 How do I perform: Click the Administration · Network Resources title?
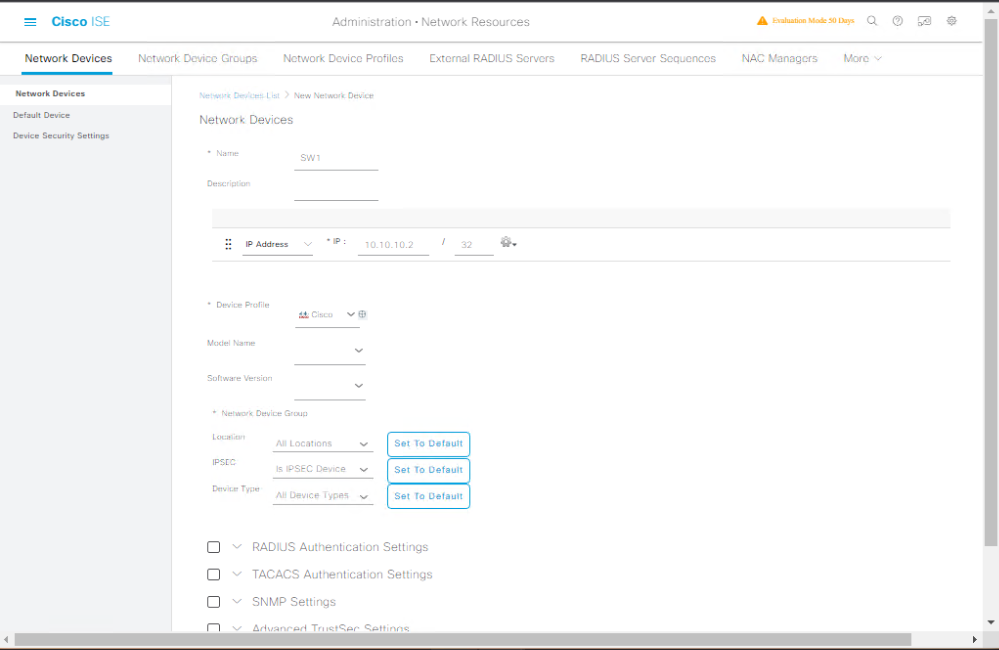[x=431, y=22]
